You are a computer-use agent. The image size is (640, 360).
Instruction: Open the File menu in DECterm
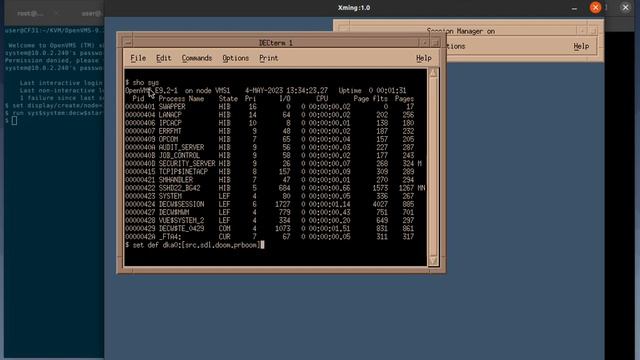(x=138, y=58)
